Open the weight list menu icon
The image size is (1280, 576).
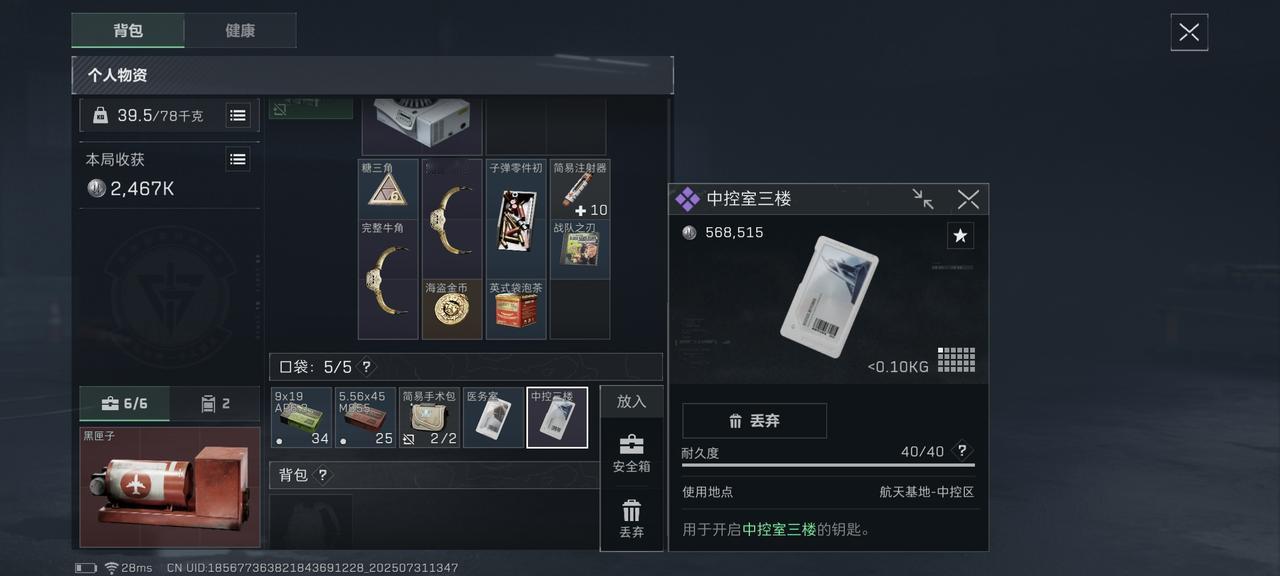238,115
